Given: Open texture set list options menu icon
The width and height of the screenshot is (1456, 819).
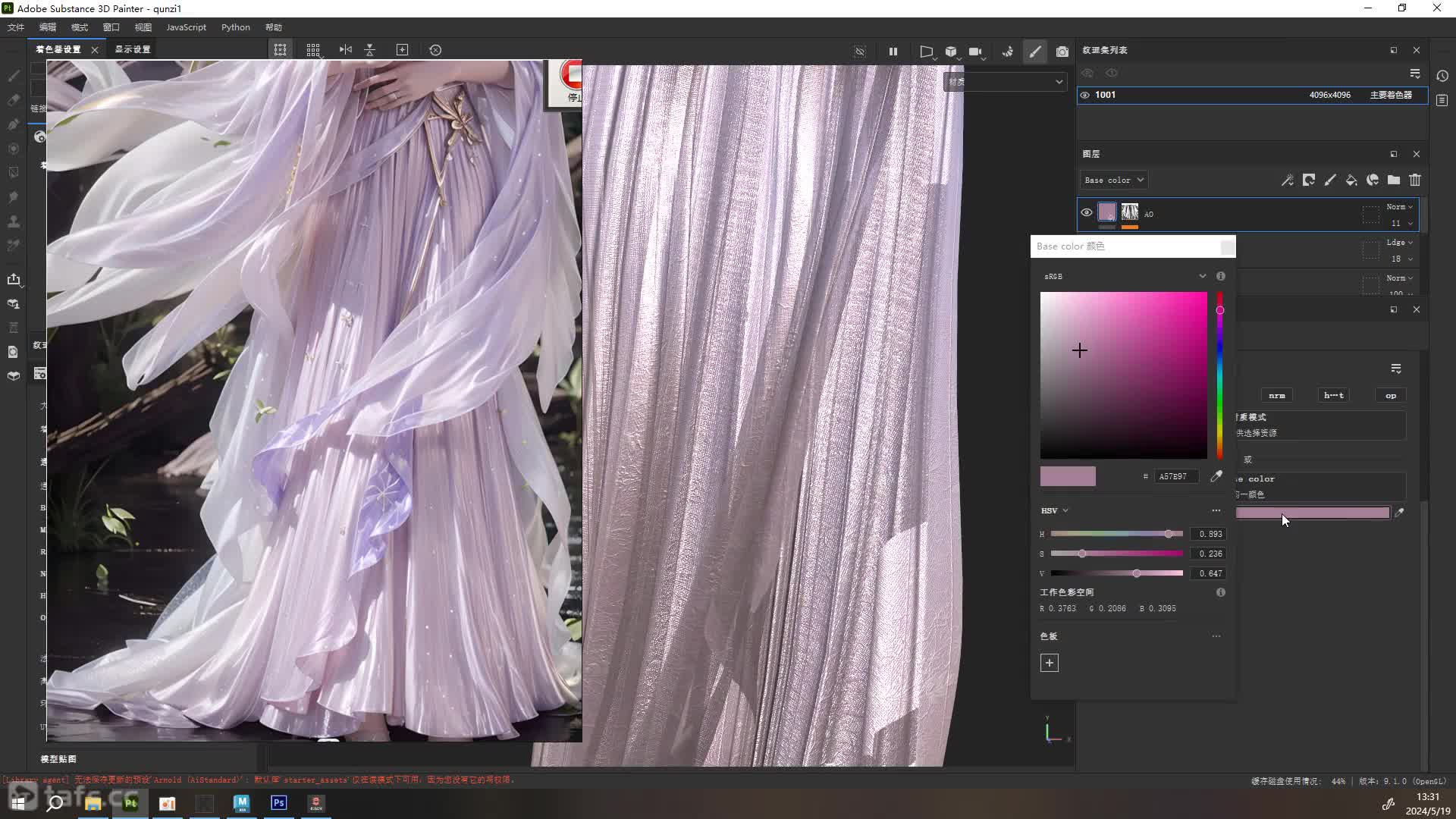Looking at the screenshot, I should [1415, 74].
